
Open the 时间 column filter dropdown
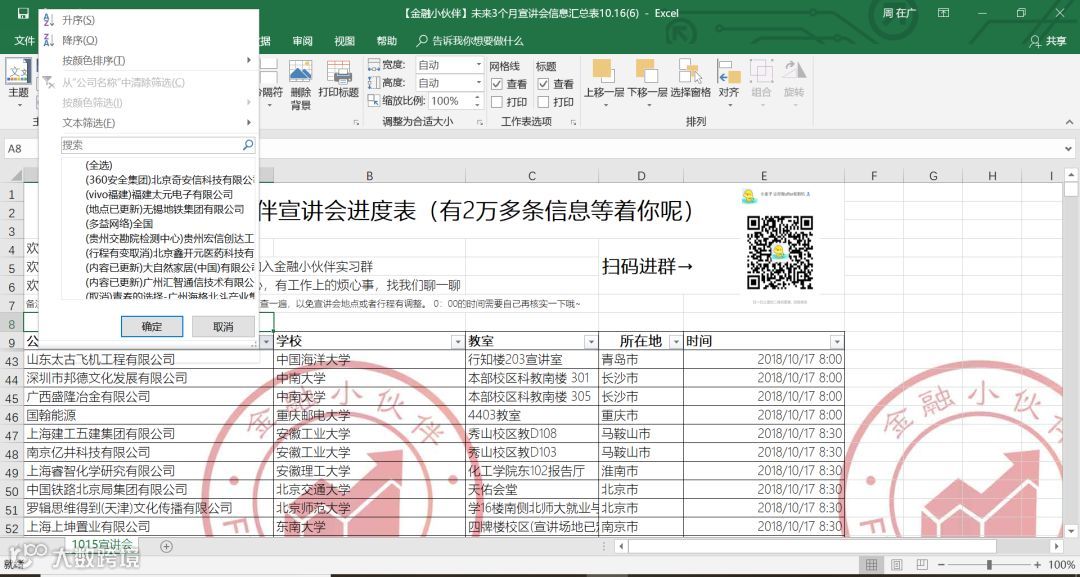(836, 342)
